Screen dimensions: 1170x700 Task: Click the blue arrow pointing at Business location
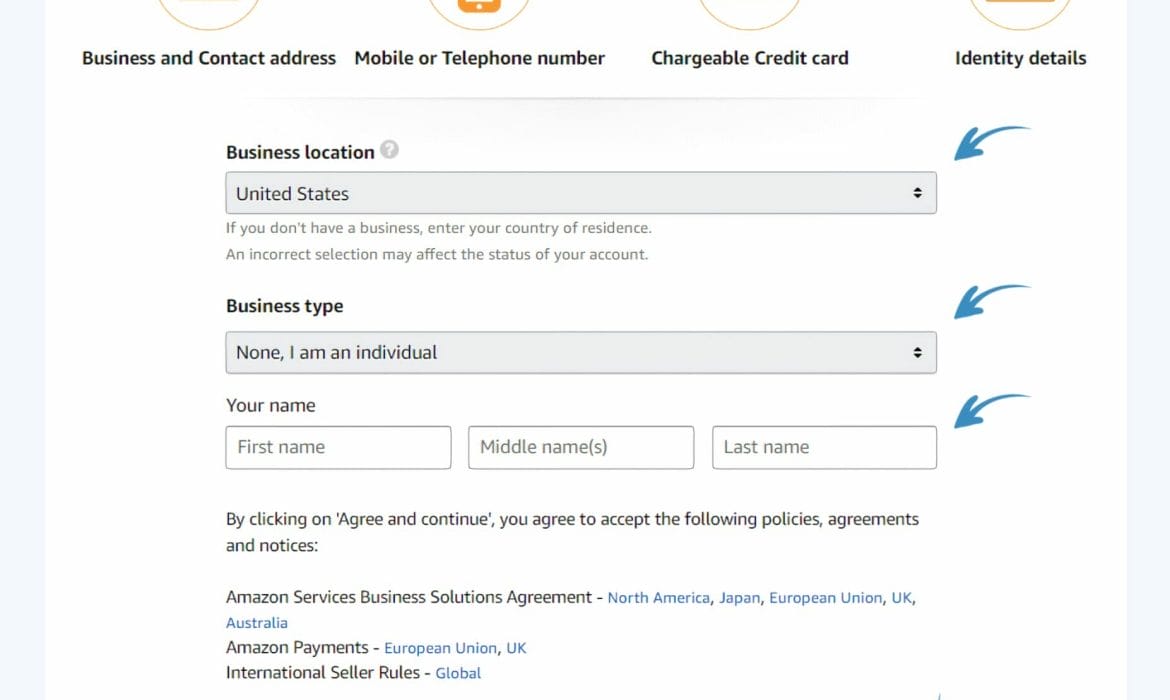(x=988, y=142)
